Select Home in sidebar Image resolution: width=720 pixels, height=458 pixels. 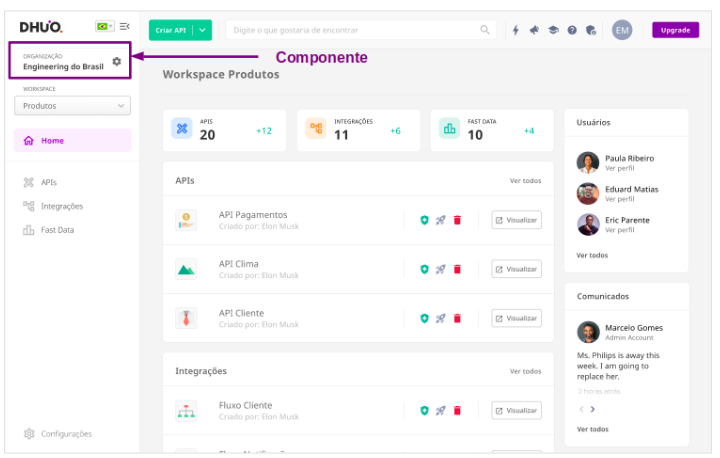pos(73,141)
